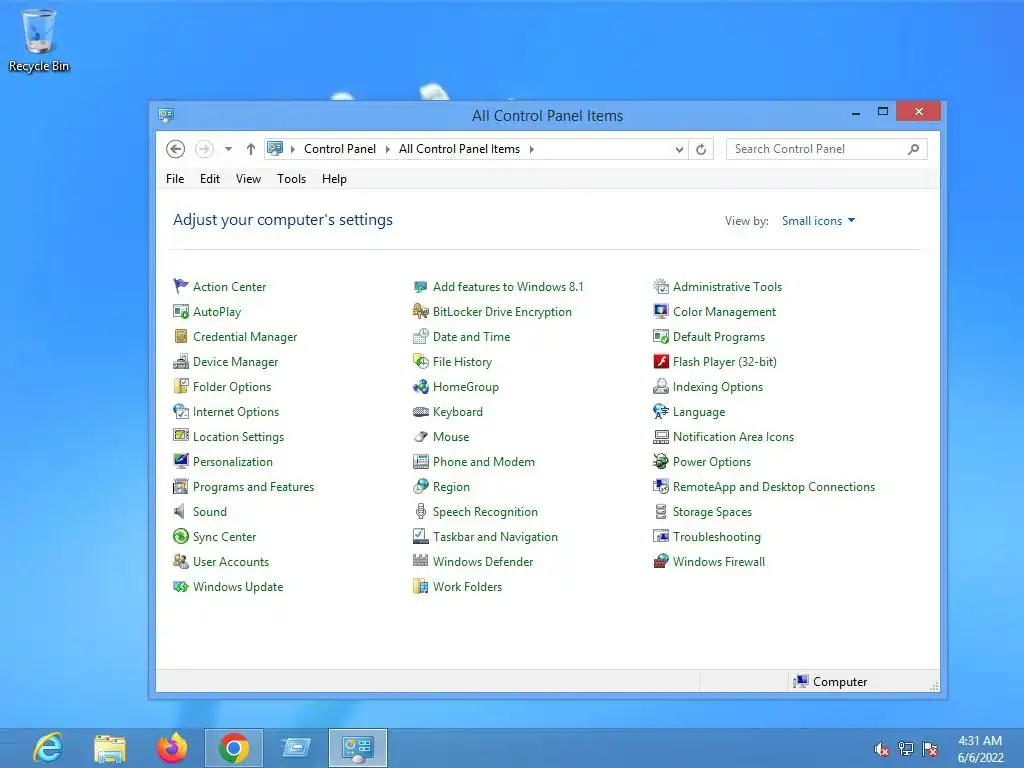Refresh the Control Panel view
The image size is (1024, 768).
[x=701, y=150]
